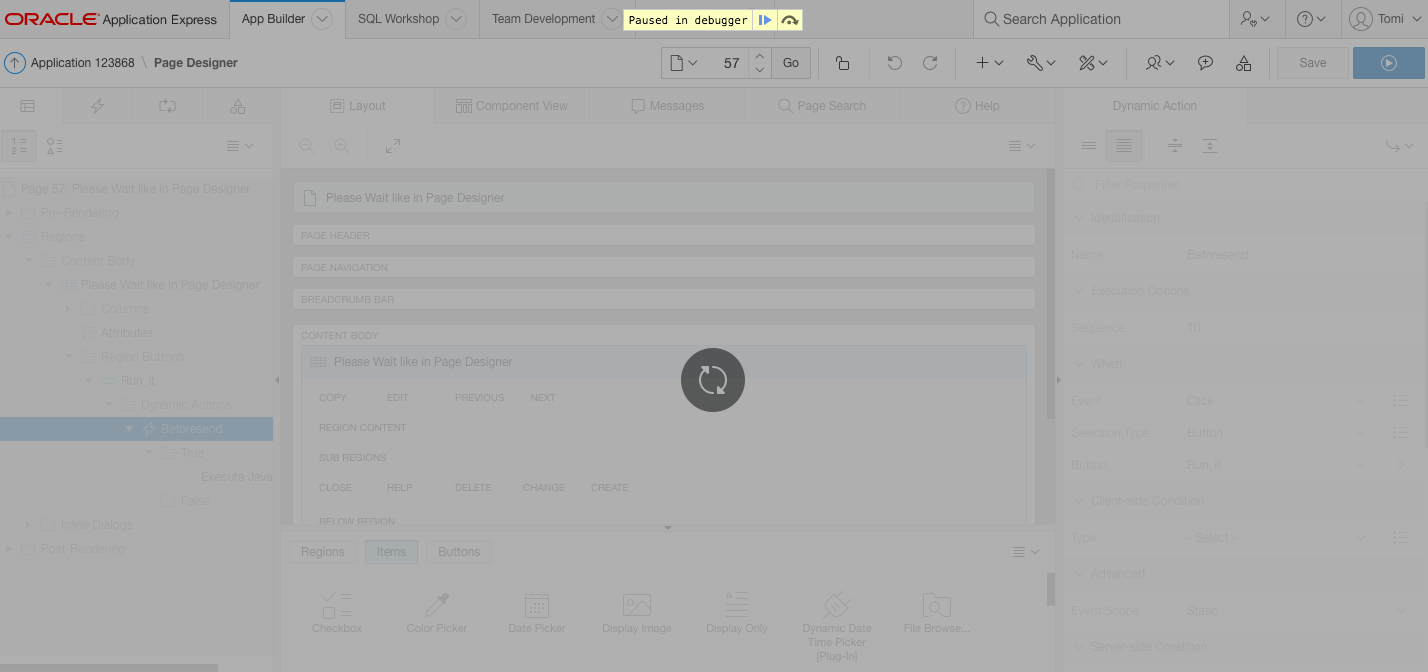Select the Color Picker gallery item
1428x672 pixels.
[436, 610]
